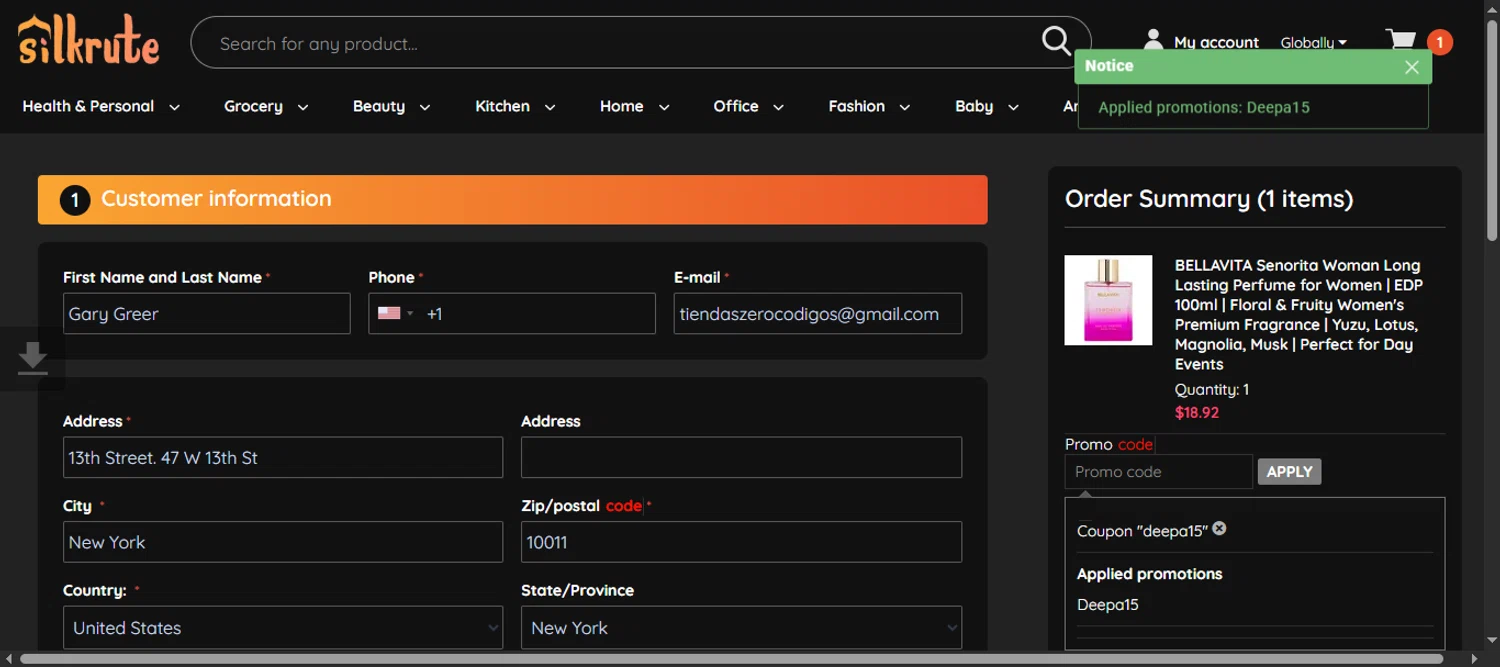The image size is (1500, 667).
Task: Click the City field
Action: pyautogui.click(x=283, y=542)
